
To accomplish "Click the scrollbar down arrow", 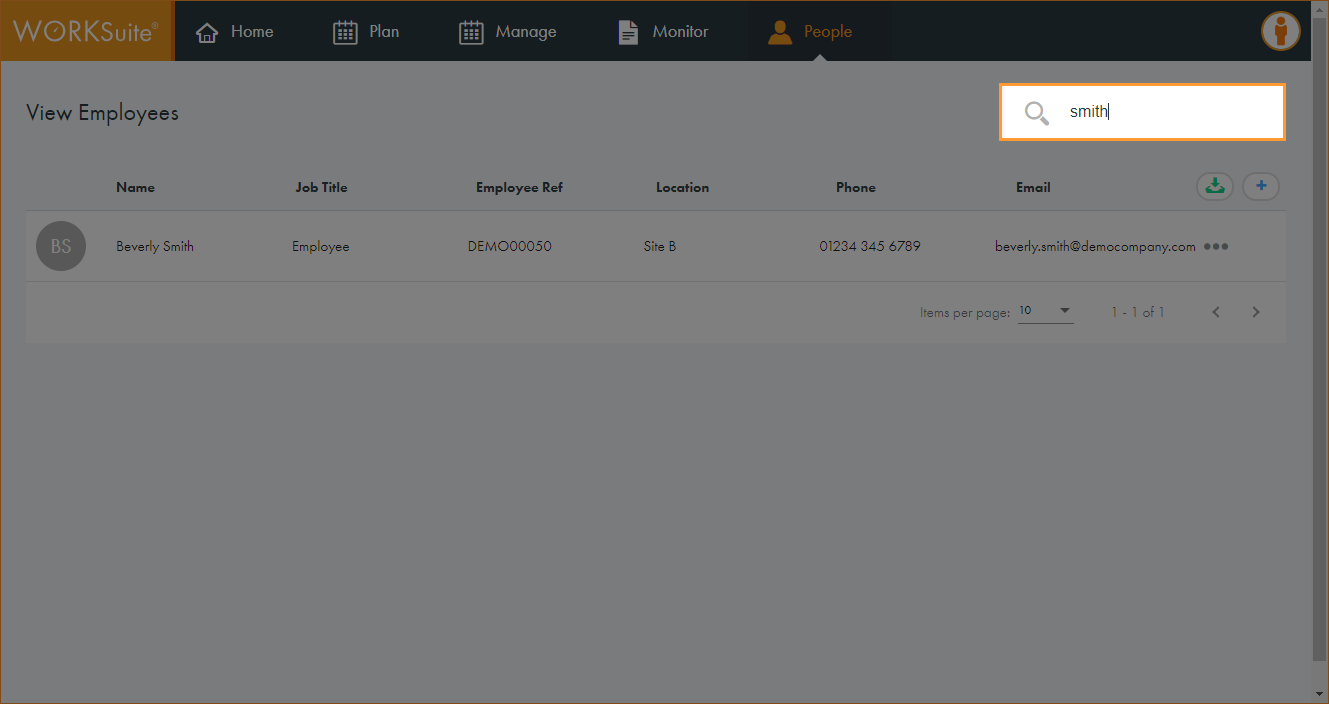I will tap(1320, 693).
